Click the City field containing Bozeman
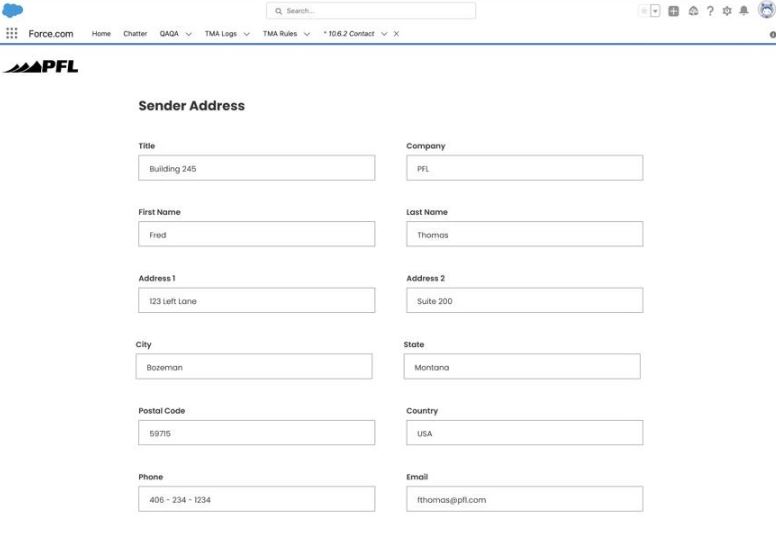Viewport: 776px width, 535px height. click(254, 367)
